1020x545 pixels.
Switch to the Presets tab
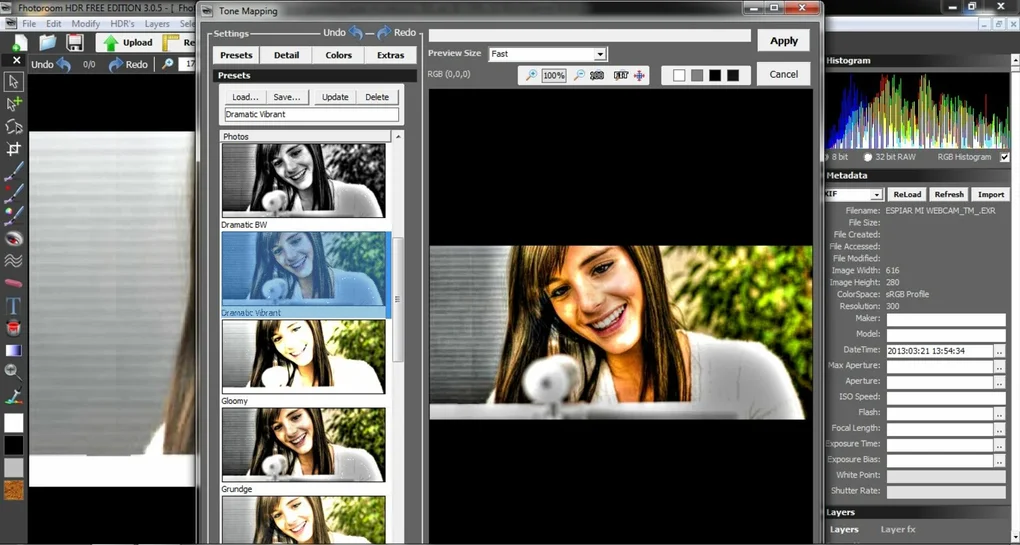pyautogui.click(x=236, y=55)
